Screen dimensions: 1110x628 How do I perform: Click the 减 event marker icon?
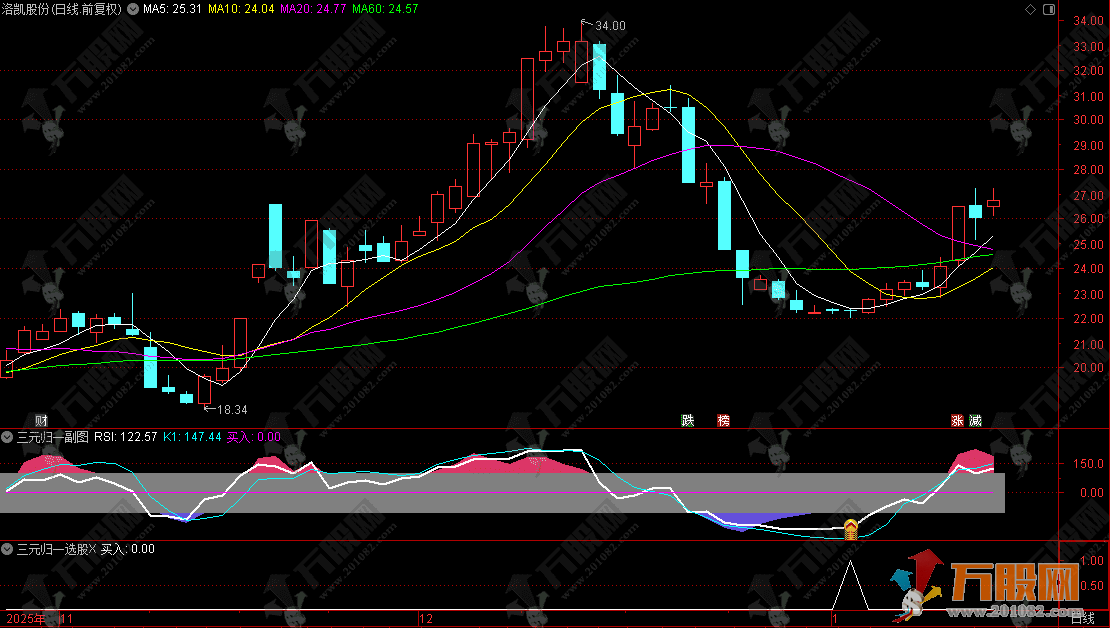pyautogui.click(x=975, y=421)
